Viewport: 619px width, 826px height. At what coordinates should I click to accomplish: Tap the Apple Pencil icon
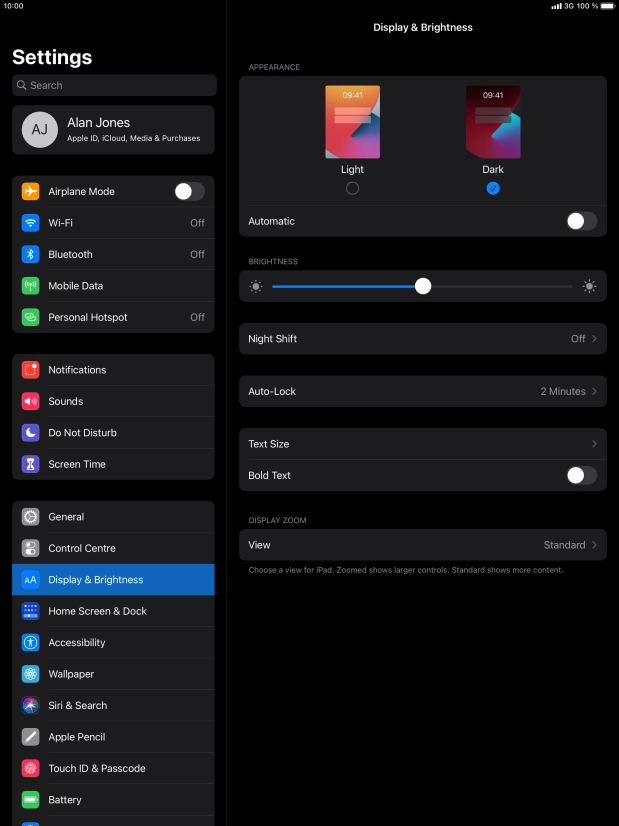(x=31, y=737)
